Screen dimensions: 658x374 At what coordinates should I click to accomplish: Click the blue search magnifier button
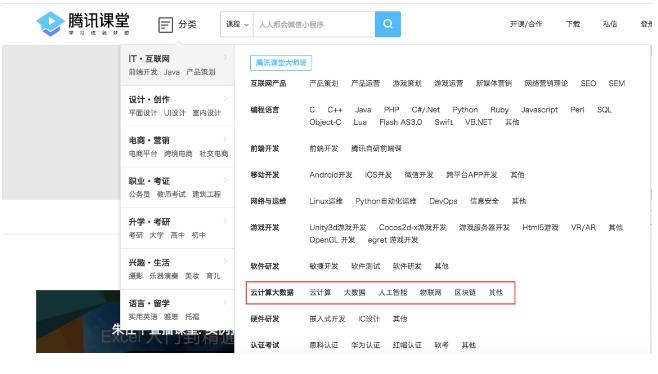[x=388, y=24]
